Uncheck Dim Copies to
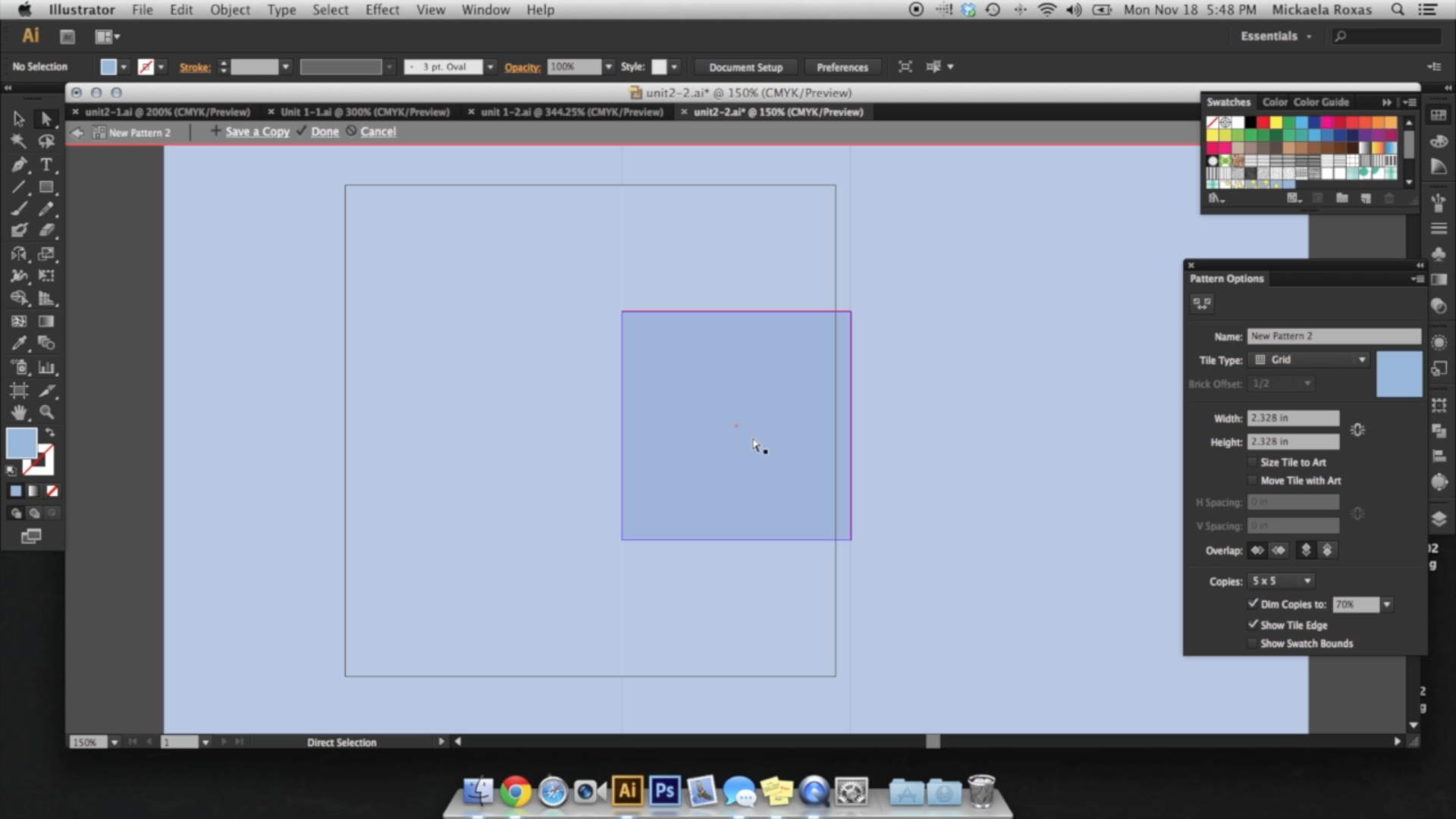Screen dimensions: 1456x819 [x=1254, y=604]
